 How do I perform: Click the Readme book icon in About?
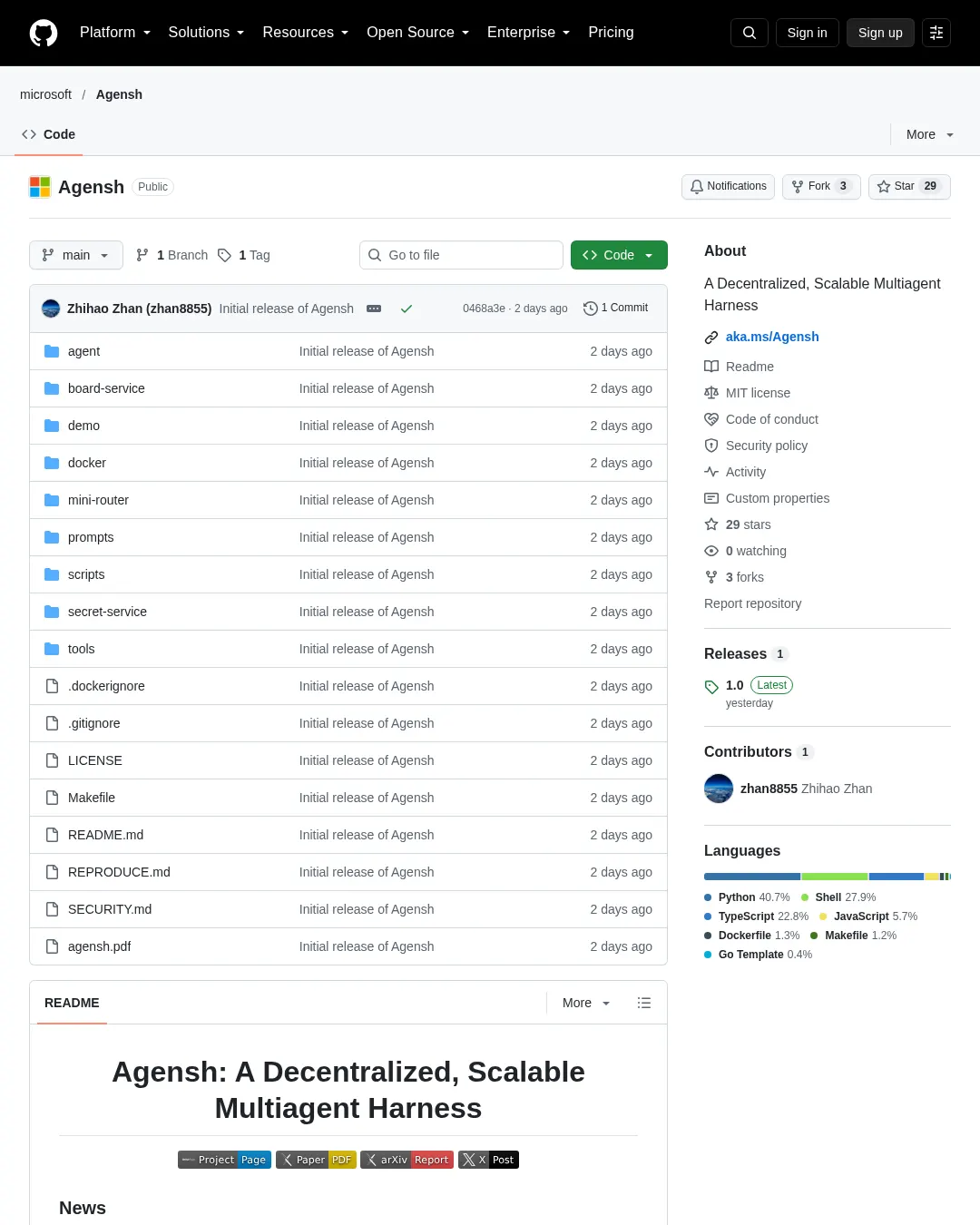pos(711,367)
